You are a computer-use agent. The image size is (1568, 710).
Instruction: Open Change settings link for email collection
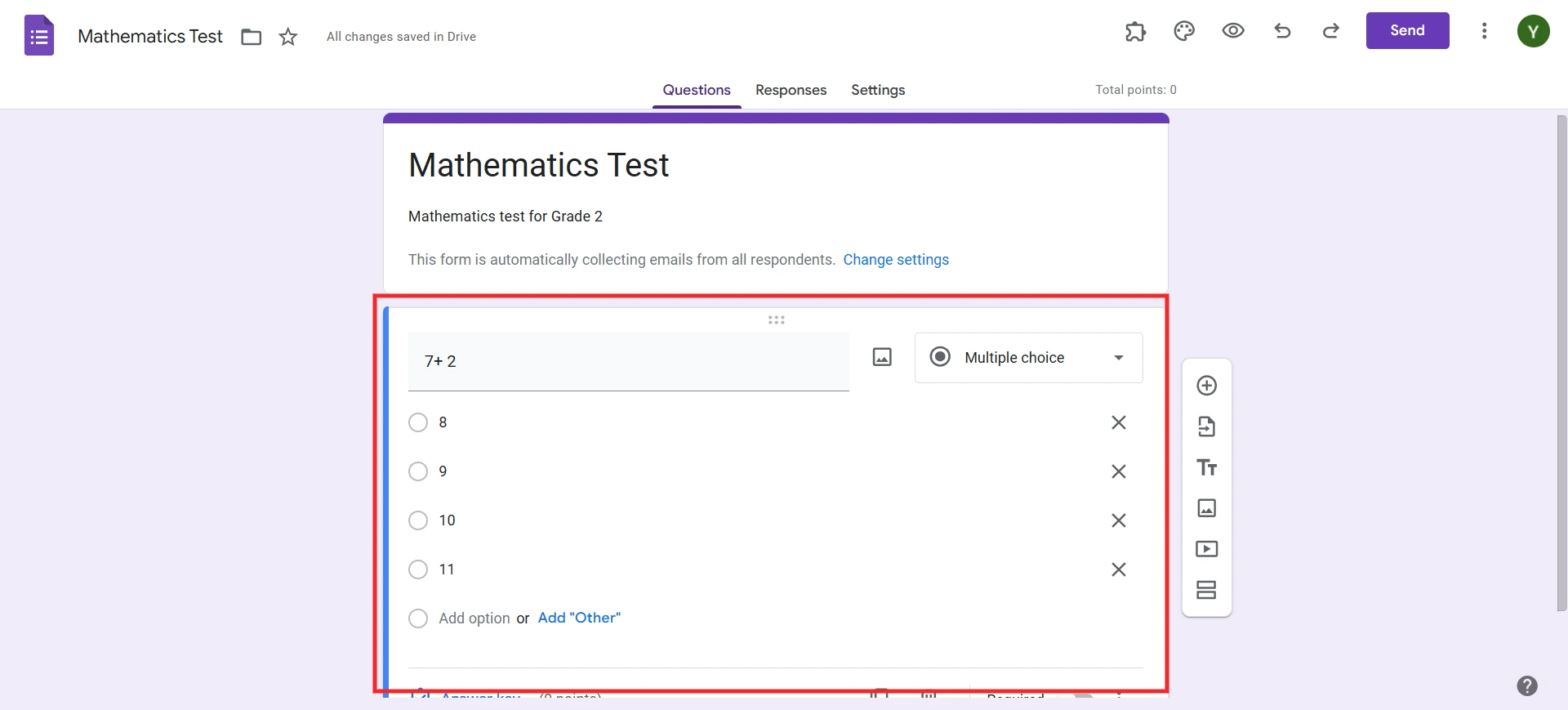click(x=896, y=260)
